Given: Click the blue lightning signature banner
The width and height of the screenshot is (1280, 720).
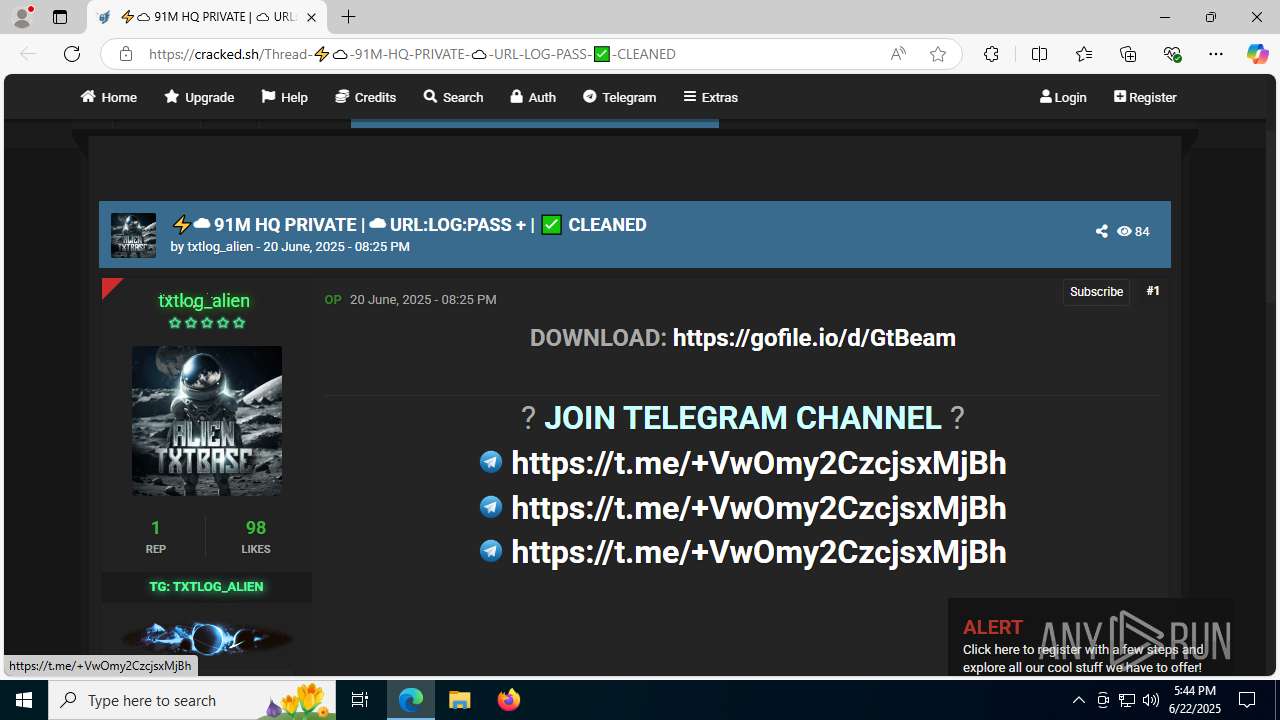Looking at the screenshot, I should pos(206,638).
